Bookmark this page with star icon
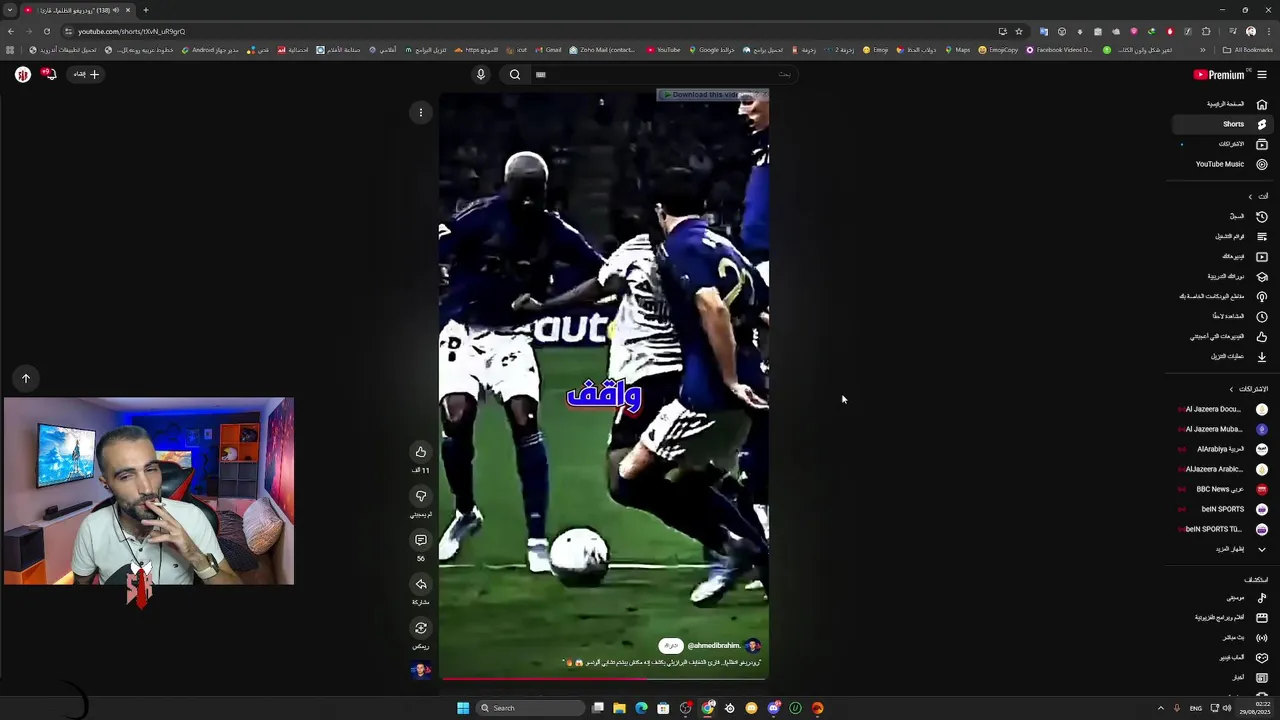 pos(1018,31)
